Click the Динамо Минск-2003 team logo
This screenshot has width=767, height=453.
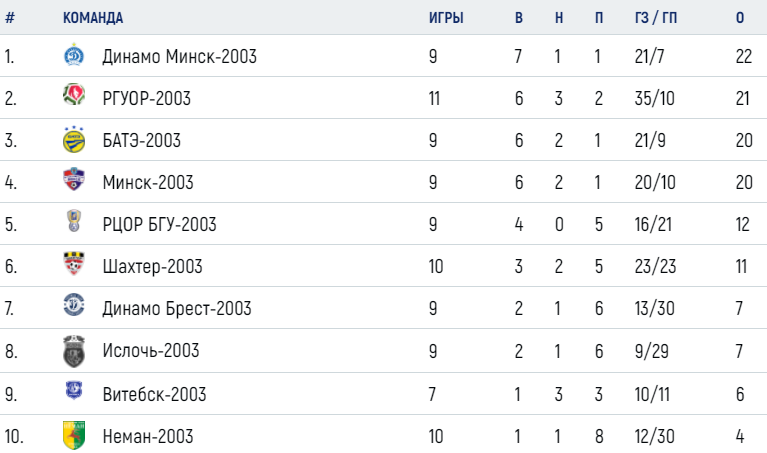coord(74,55)
